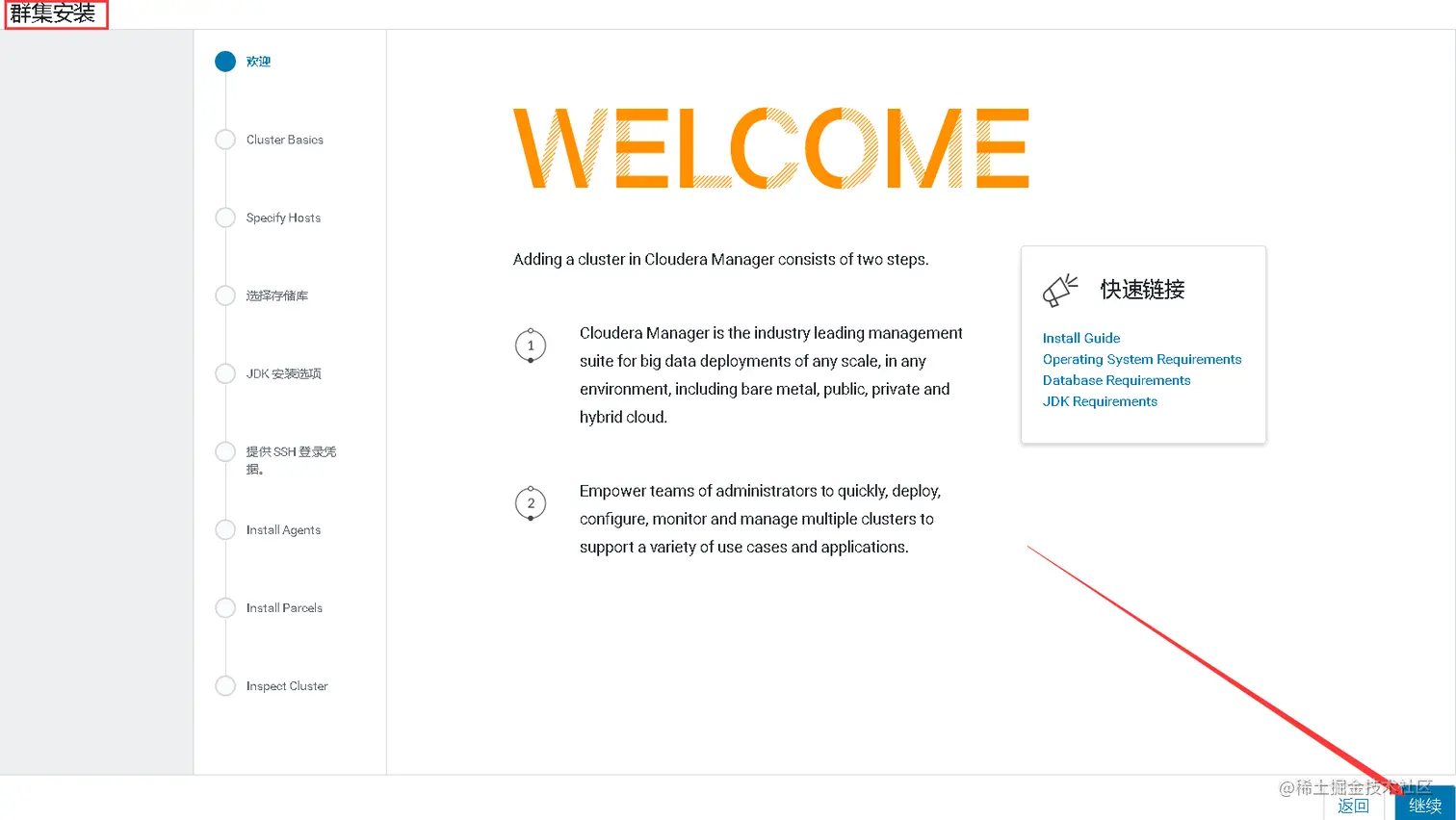Go to the Install Parcels step

(284, 607)
